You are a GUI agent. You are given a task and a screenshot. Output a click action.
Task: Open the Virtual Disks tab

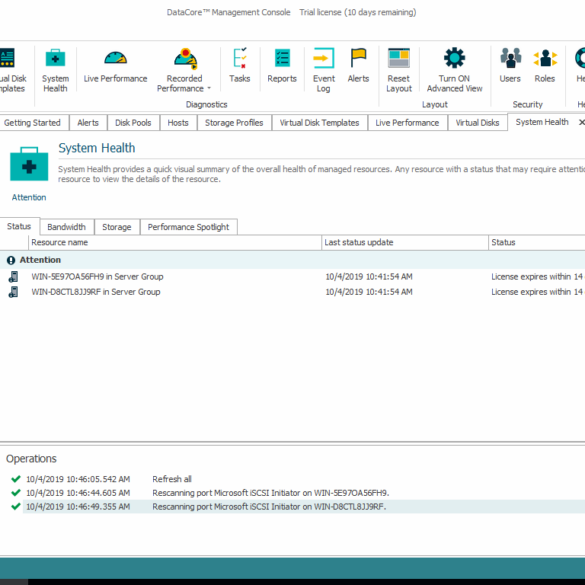(x=477, y=123)
